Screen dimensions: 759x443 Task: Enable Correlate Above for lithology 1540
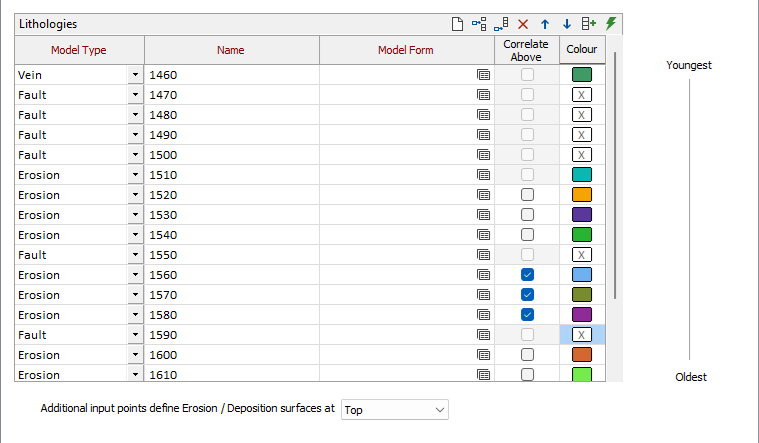527,234
